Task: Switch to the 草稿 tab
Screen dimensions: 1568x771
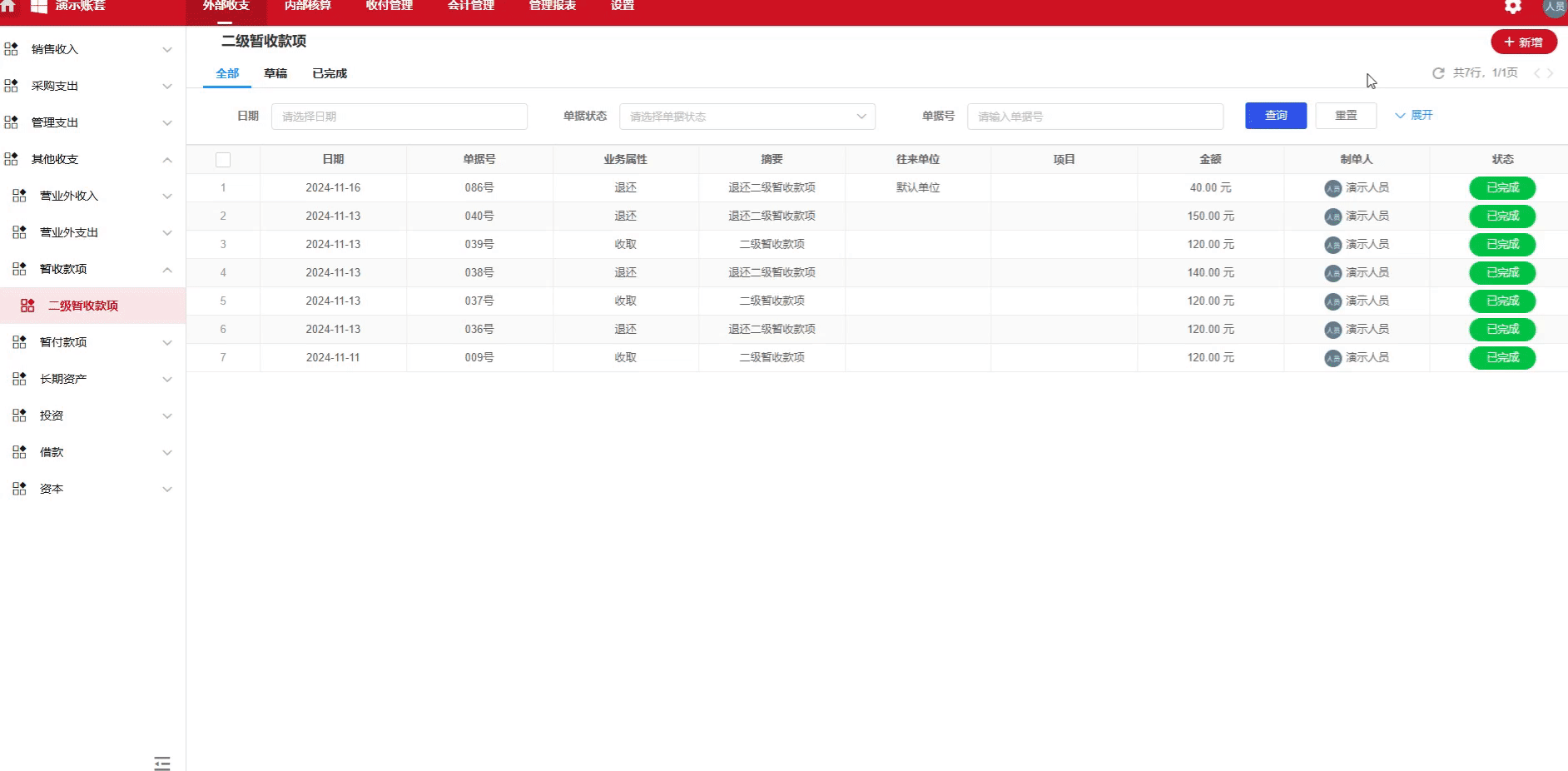Action: coord(275,73)
